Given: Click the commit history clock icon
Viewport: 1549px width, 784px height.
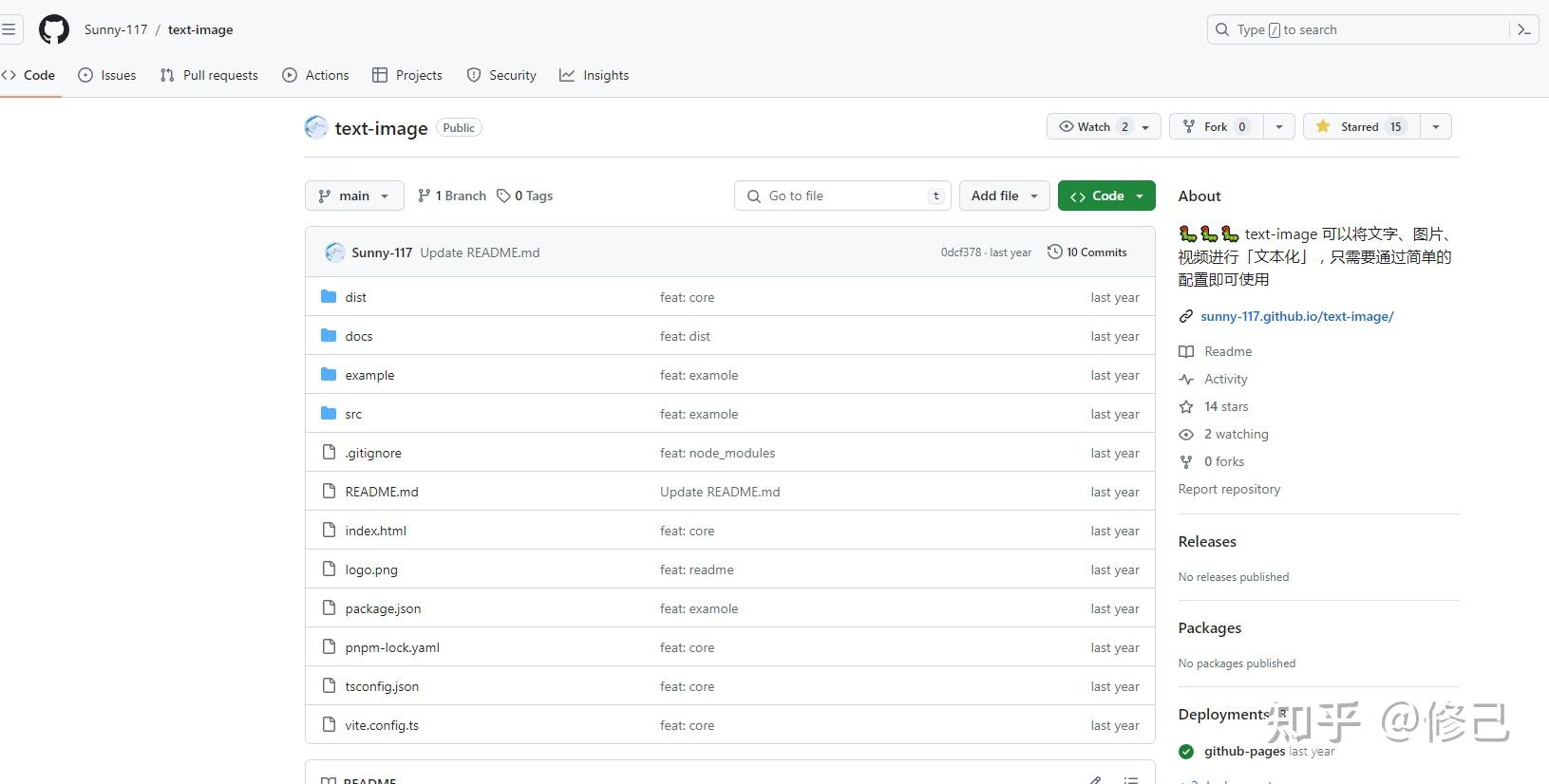Looking at the screenshot, I should (1054, 252).
